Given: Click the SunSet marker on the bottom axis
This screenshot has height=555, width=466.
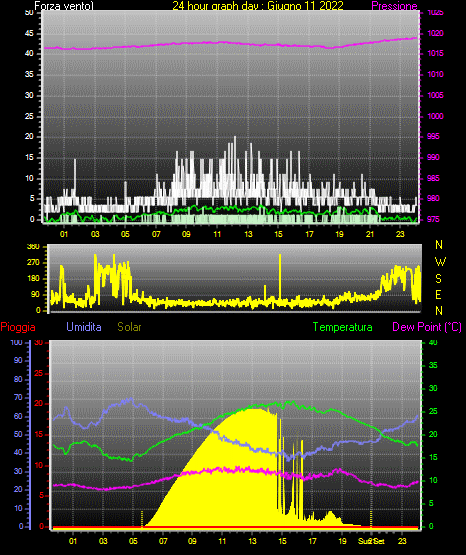Looking at the screenshot, I should pos(371,541).
